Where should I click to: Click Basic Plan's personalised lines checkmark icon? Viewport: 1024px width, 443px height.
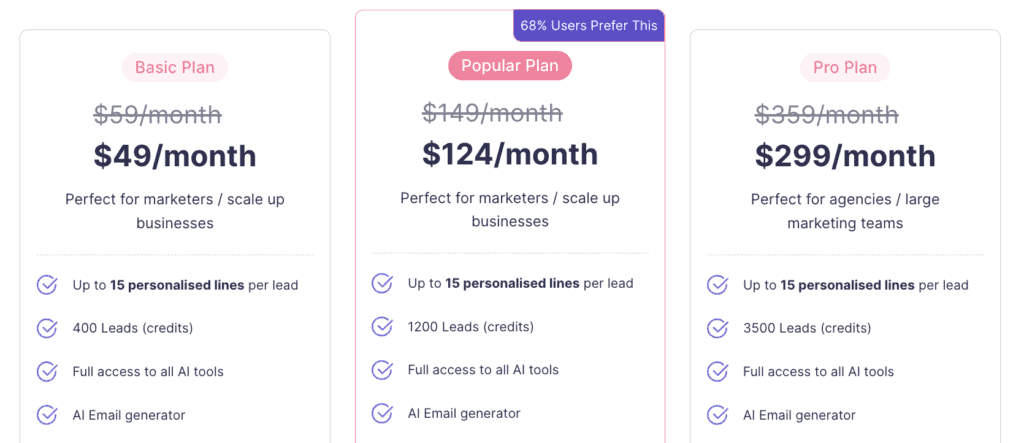pos(47,285)
